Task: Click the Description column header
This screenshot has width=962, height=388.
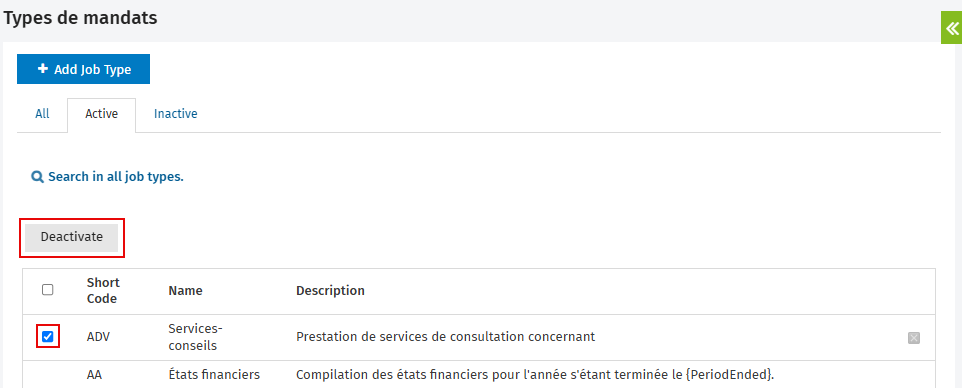Action: point(330,290)
